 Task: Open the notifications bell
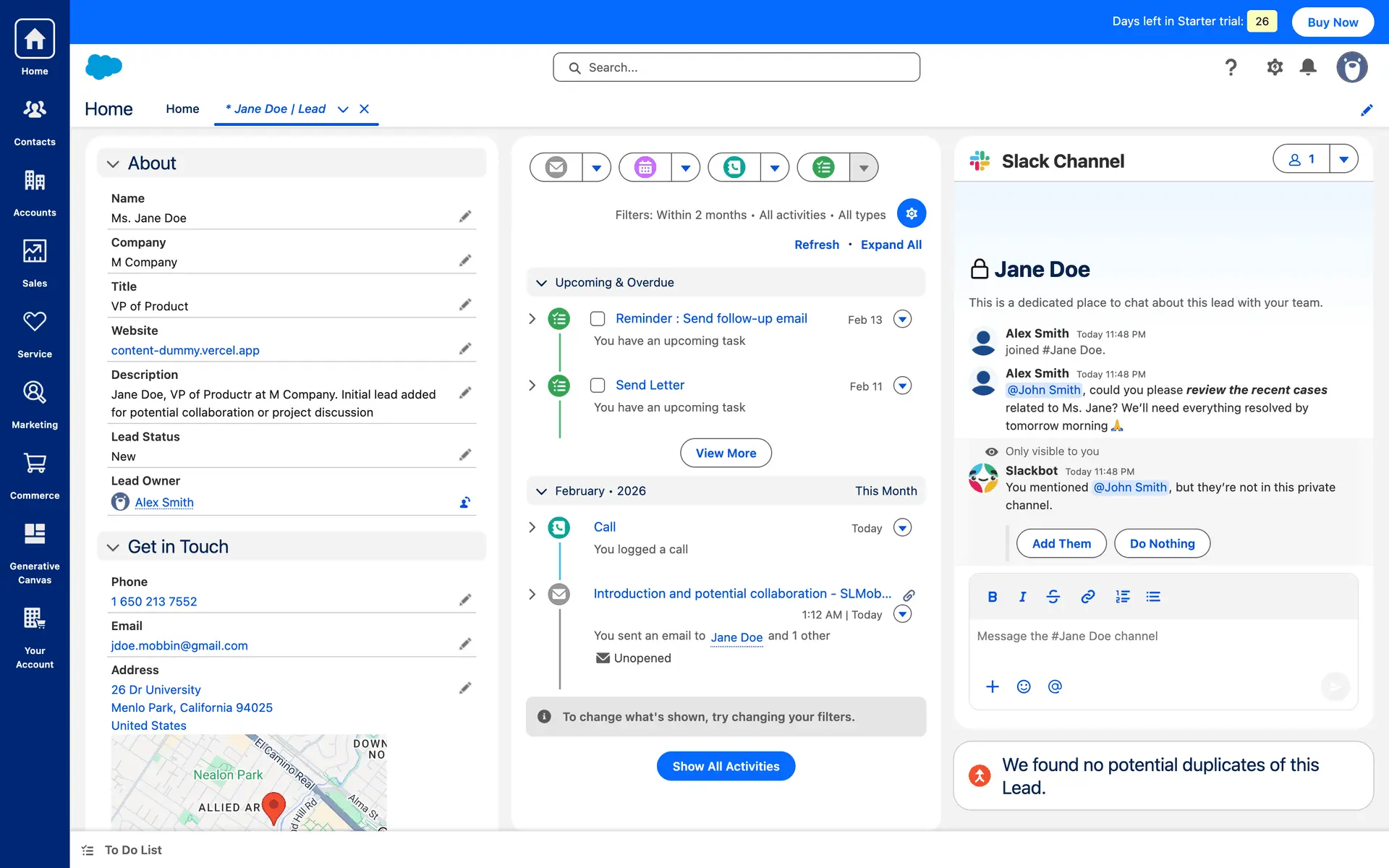click(x=1307, y=67)
